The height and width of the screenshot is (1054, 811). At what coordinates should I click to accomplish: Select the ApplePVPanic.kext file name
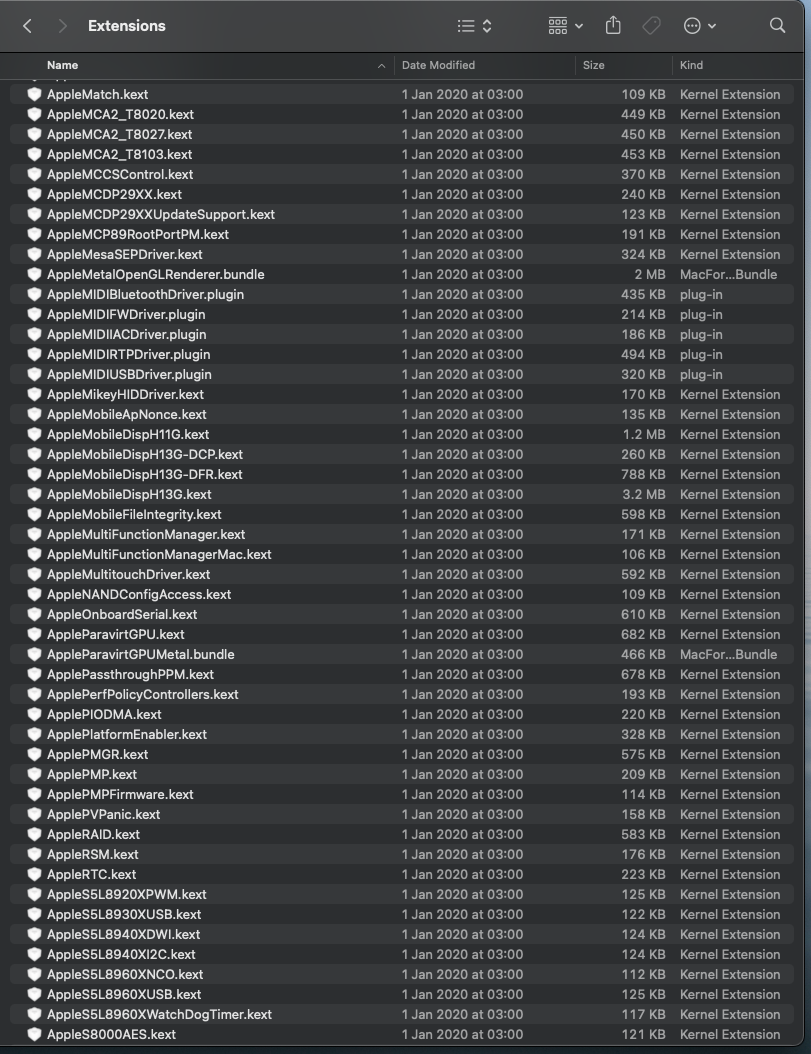click(104, 815)
